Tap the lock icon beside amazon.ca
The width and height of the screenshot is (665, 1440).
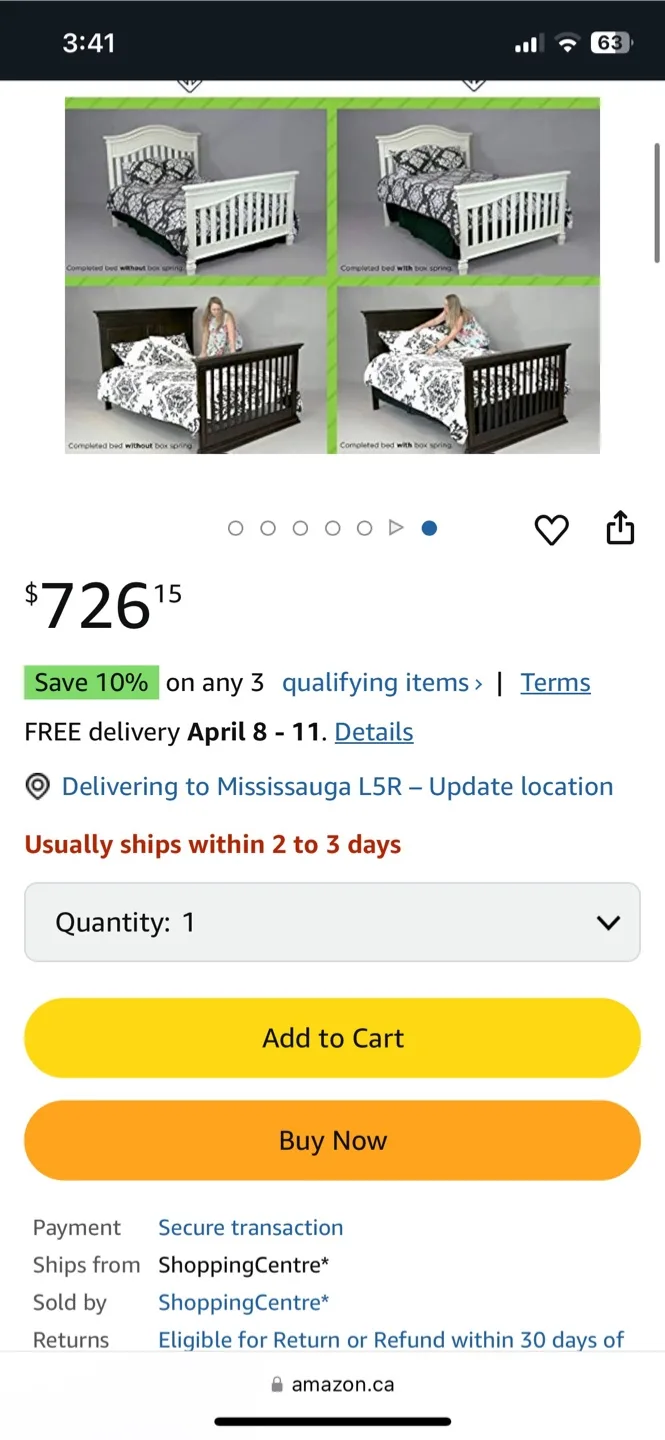click(x=277, y=1385)
